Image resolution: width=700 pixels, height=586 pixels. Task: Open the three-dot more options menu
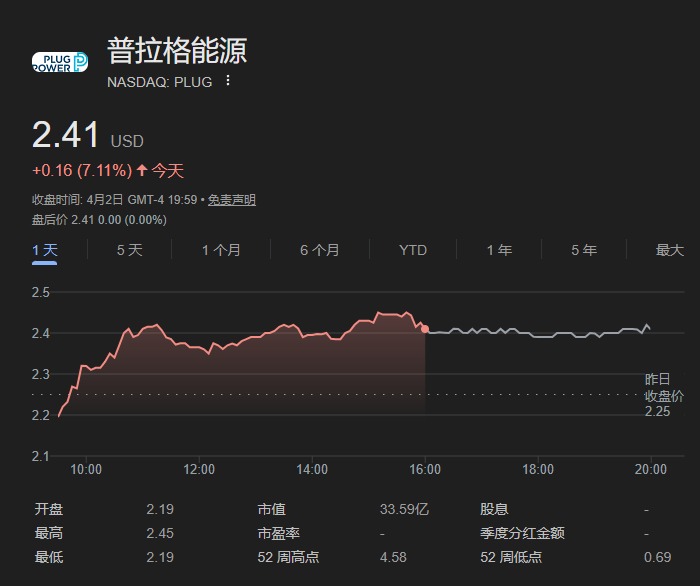(x=228, y=81)
